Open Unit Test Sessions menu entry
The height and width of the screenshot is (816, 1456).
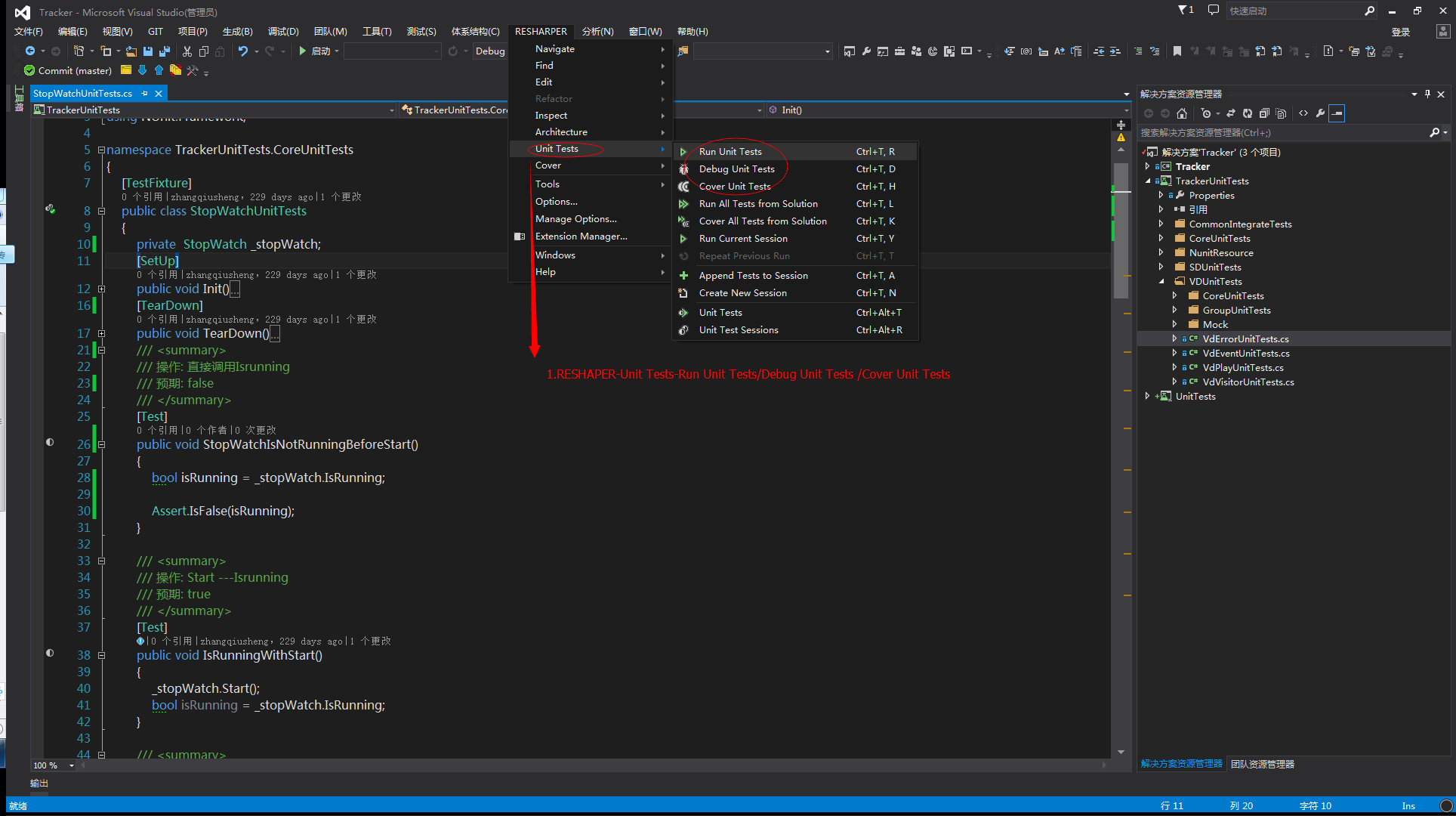pyautogui.click(x=795, y=329)
